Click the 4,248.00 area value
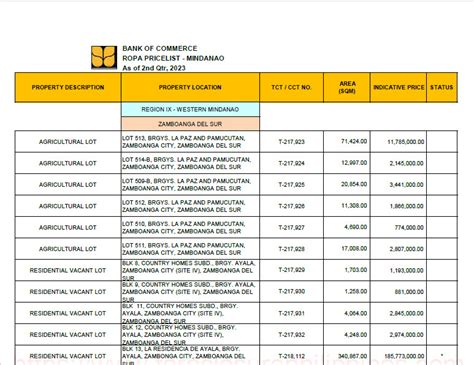The width and height of the screenshot is (474, 365). (356, 334)
